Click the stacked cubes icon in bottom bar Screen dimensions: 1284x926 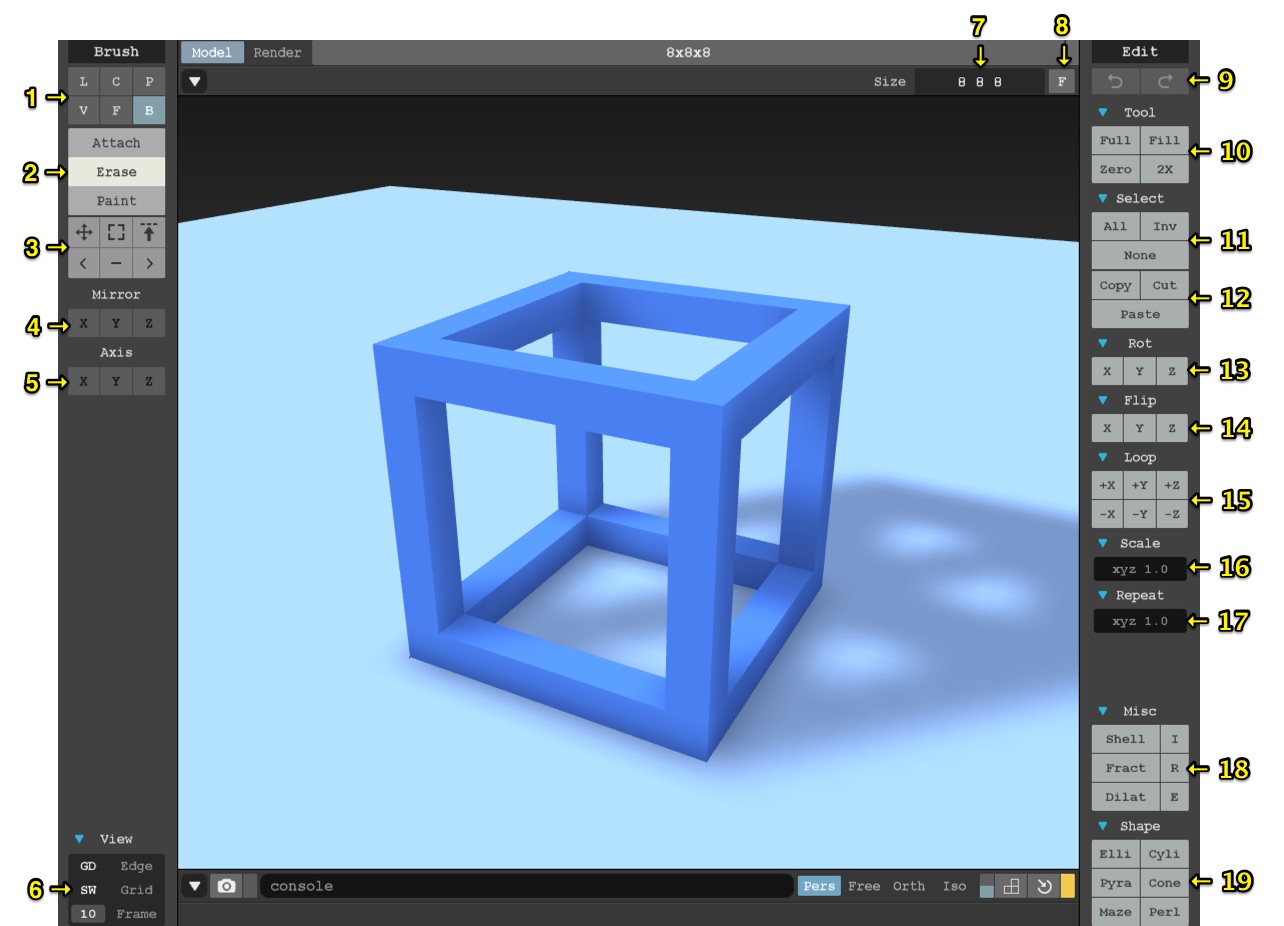1011,886
